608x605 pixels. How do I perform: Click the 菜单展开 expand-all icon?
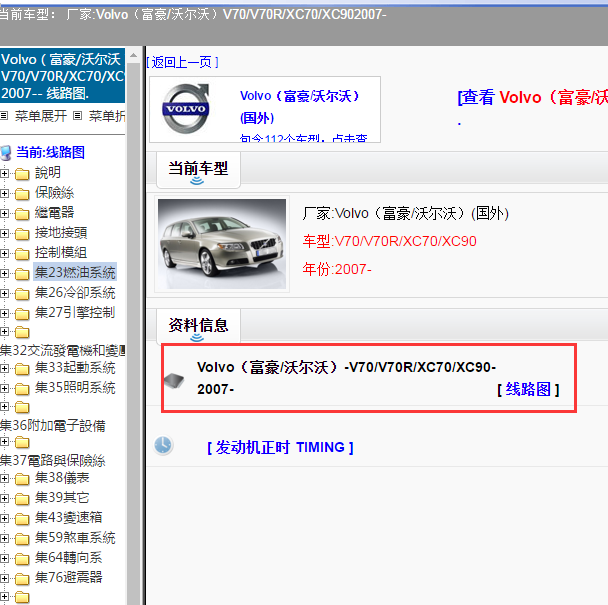click(x=4, y=115)
